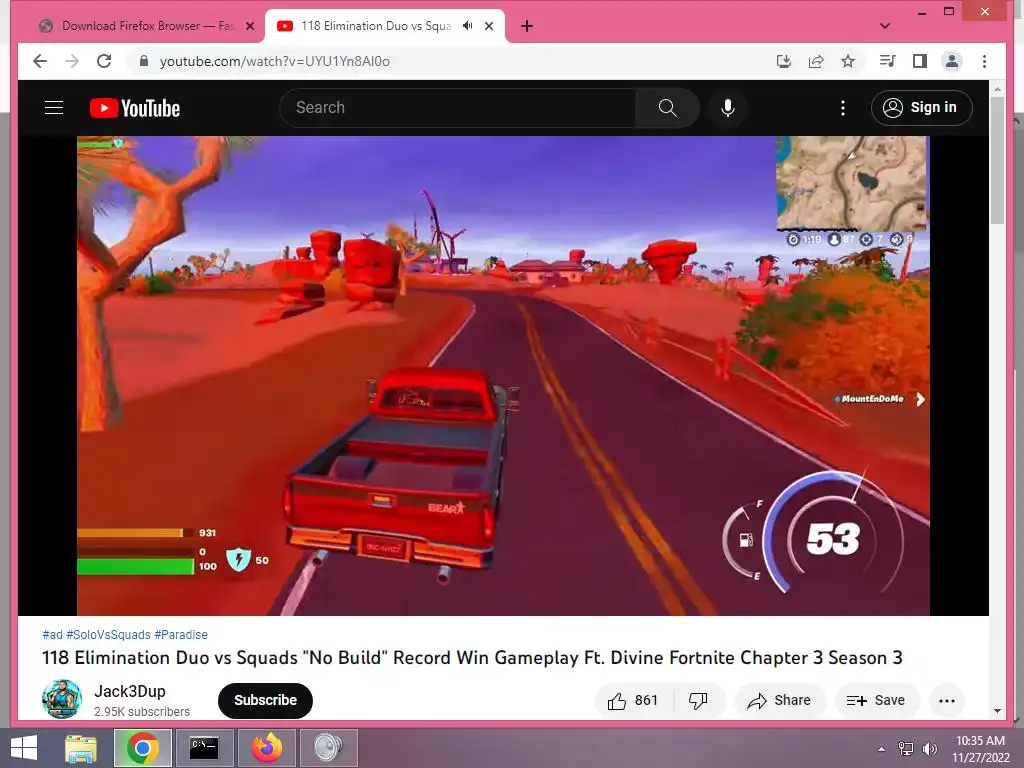Open the #SoloVsSquads hashtag link
Image resolution: width=1024 pixels, height=768 pixels.
tap(108, 635)
